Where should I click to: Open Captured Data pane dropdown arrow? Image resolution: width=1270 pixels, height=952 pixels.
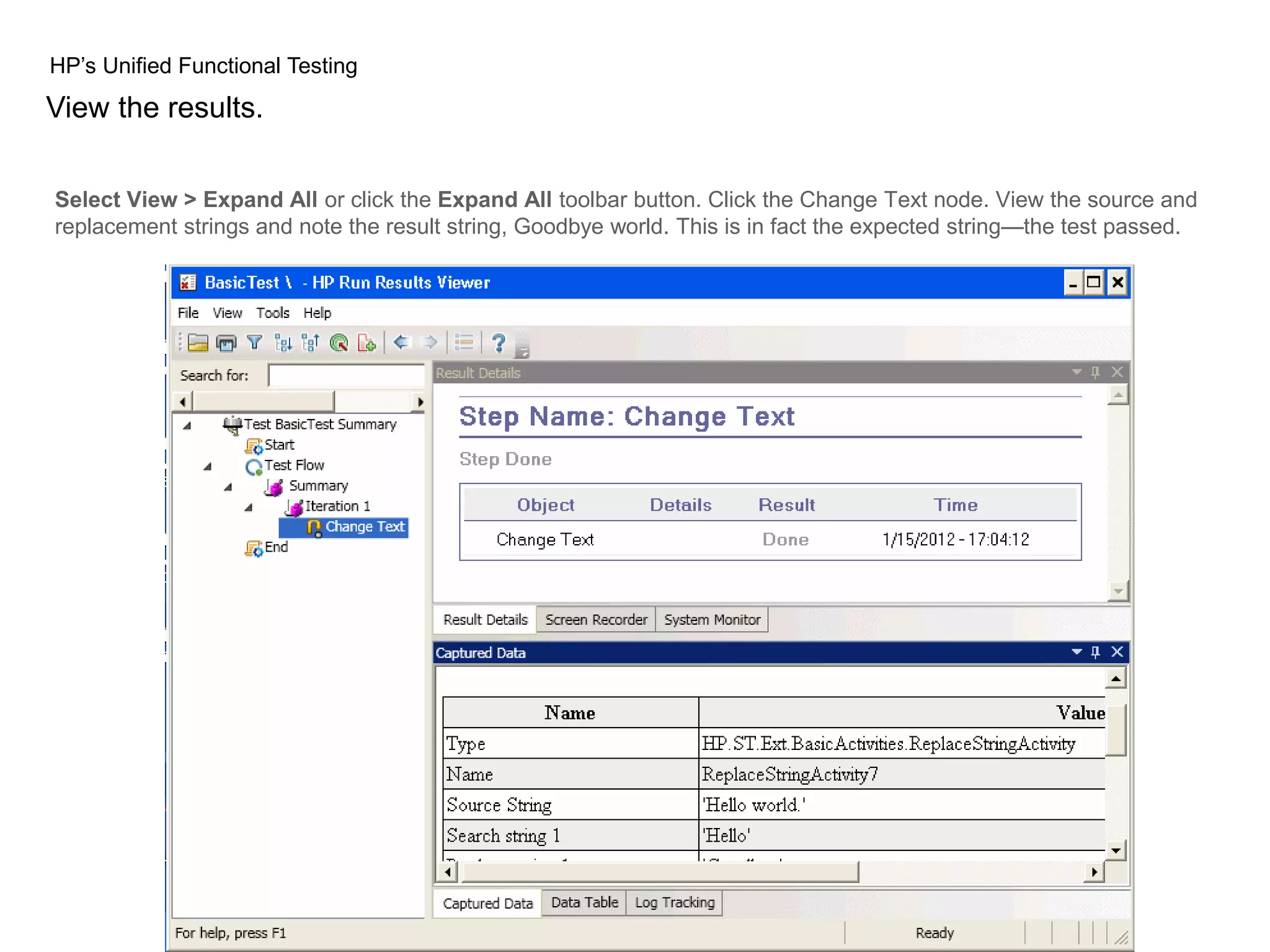coord(1077,651)
